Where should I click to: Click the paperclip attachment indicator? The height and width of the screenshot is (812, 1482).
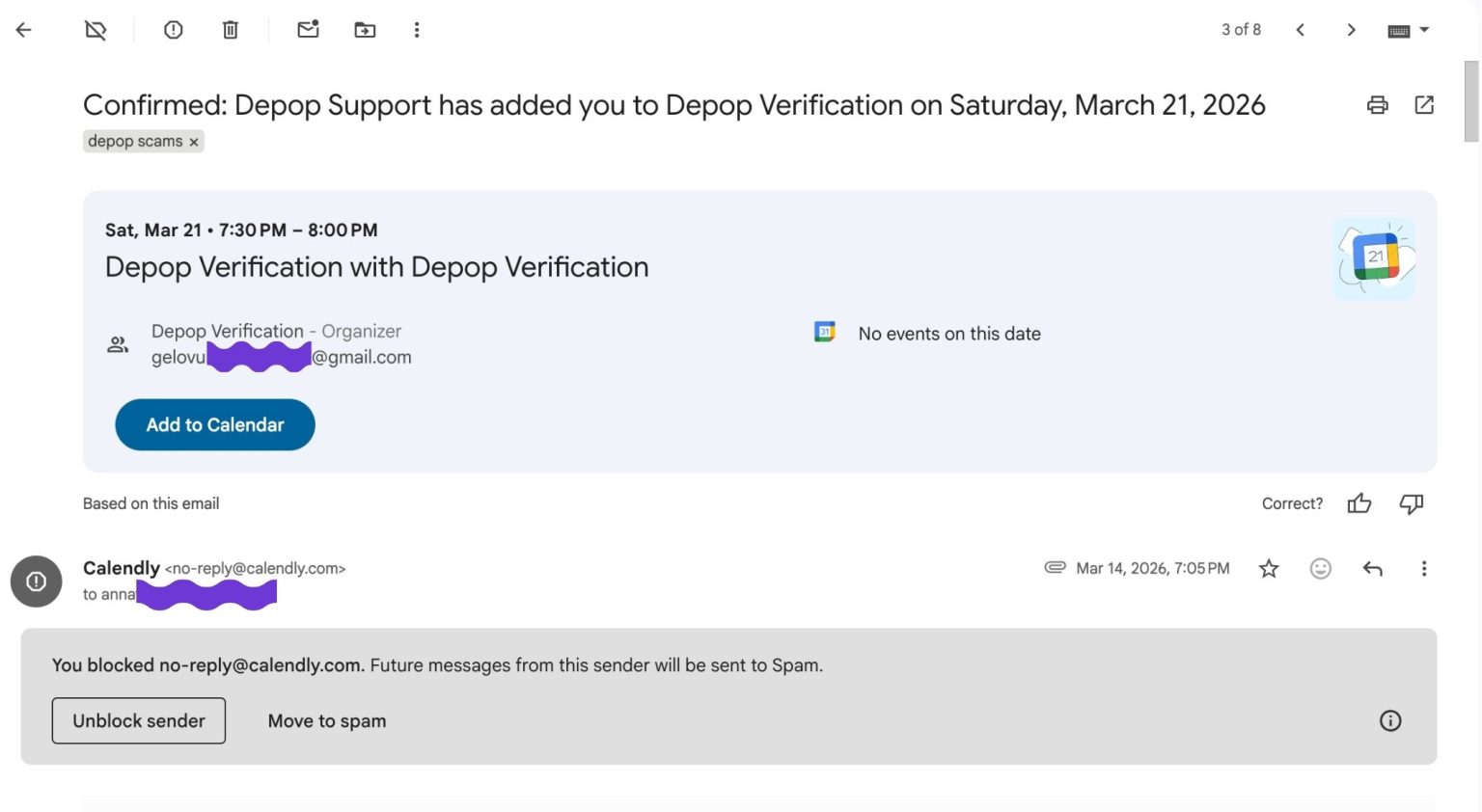point(1055,568)
